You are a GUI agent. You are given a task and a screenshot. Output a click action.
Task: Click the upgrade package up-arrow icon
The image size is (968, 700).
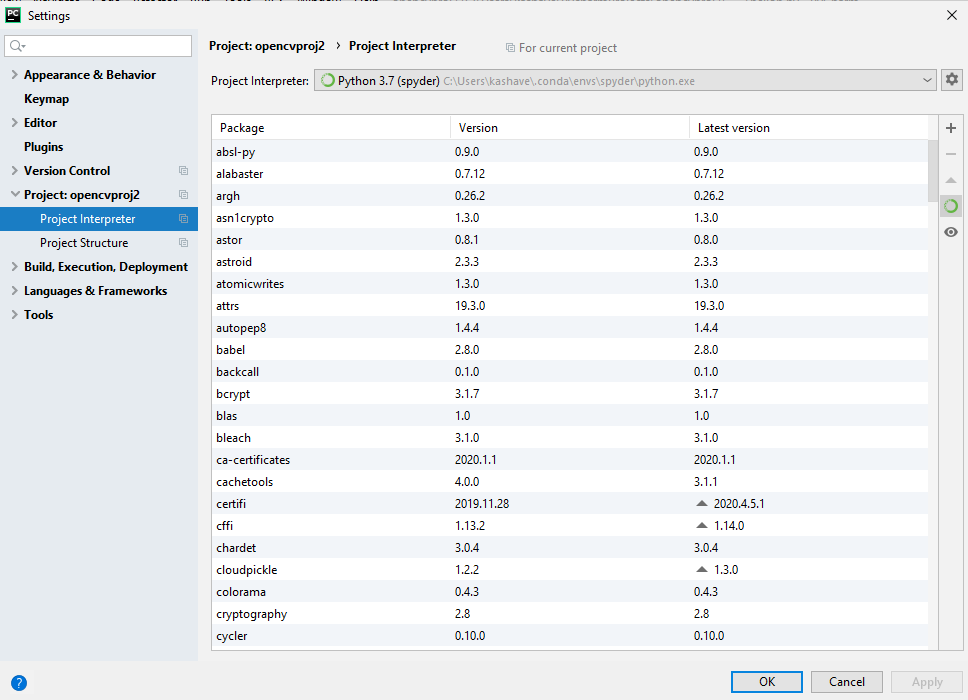(x=951, y=180)
